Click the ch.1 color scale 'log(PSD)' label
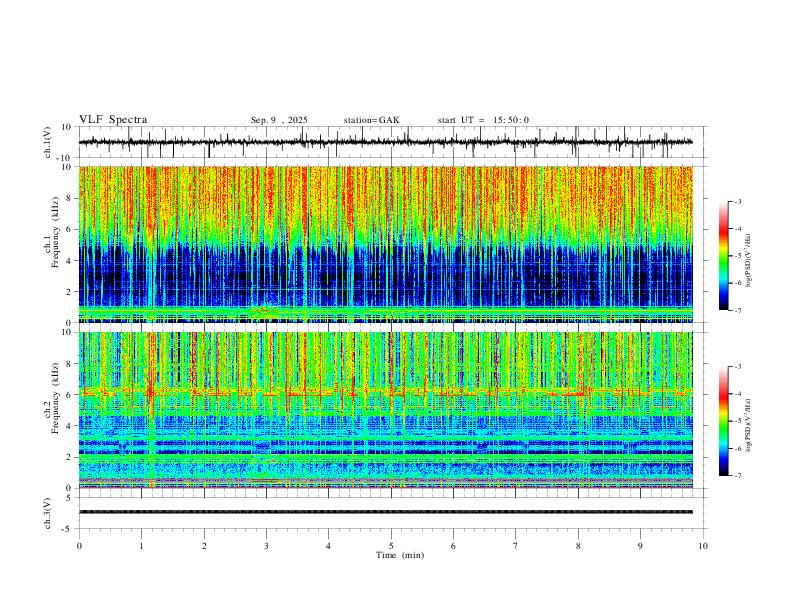 (749, 261)
